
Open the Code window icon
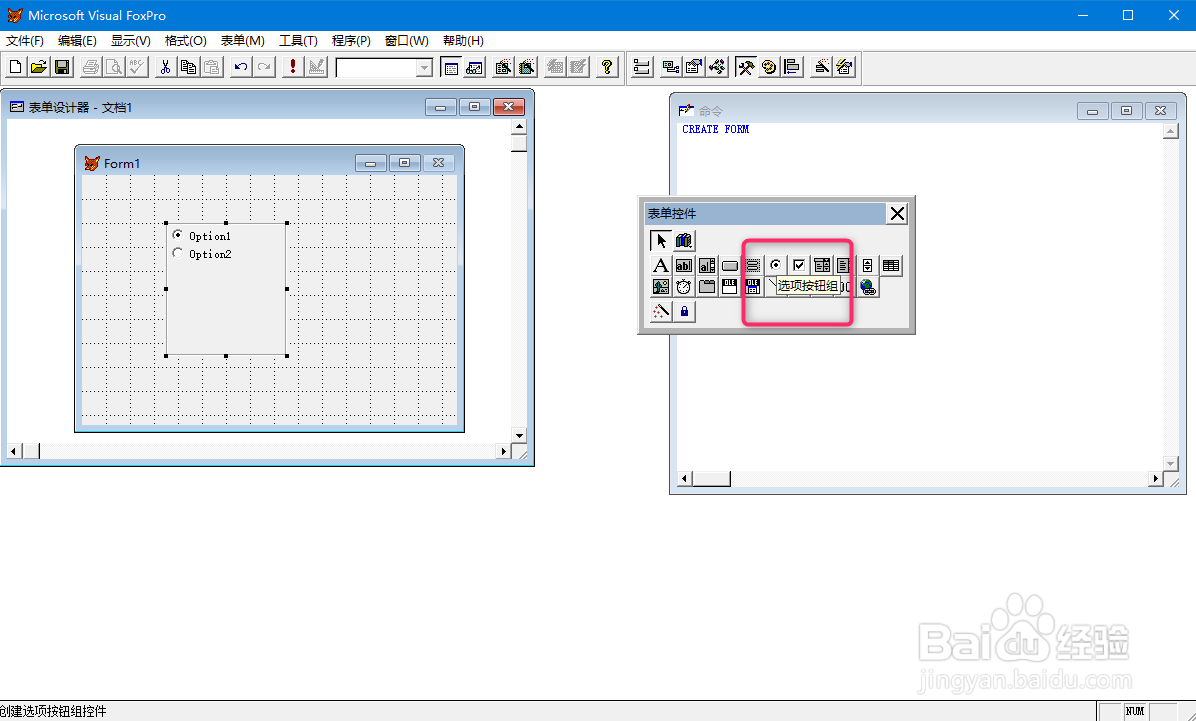(x=717, y=67)
